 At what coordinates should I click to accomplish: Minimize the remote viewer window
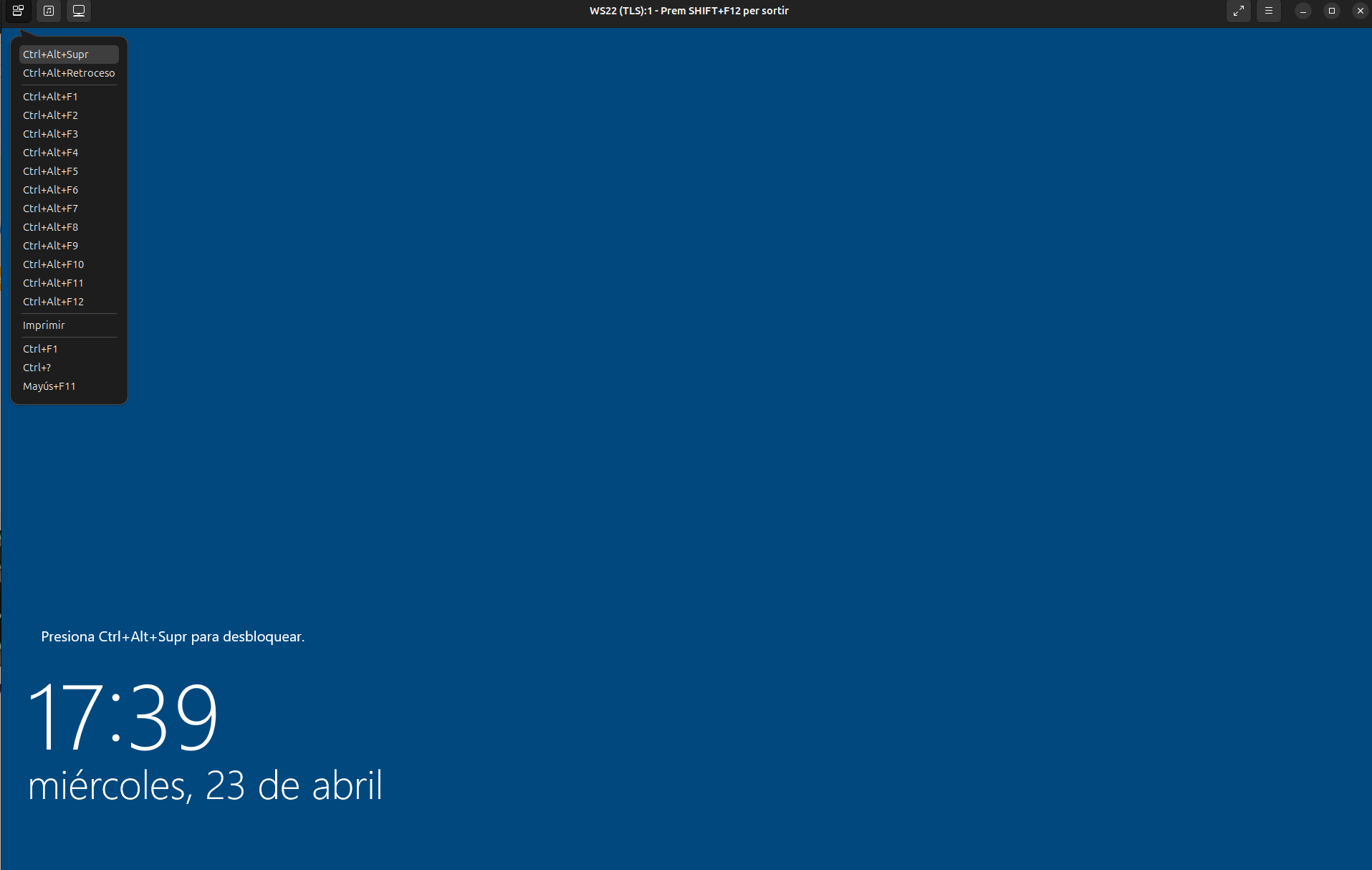click(x=1303, y=11)
